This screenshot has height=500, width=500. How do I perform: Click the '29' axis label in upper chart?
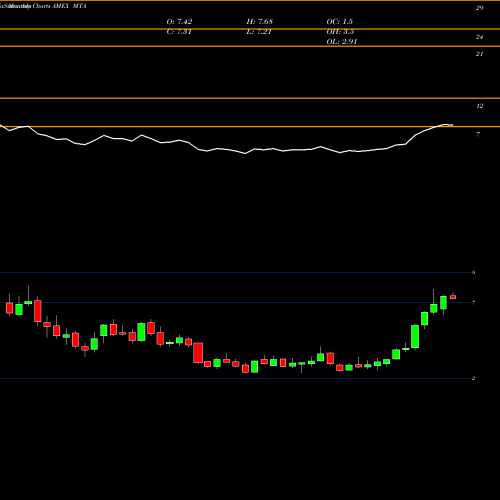[479, 8]
